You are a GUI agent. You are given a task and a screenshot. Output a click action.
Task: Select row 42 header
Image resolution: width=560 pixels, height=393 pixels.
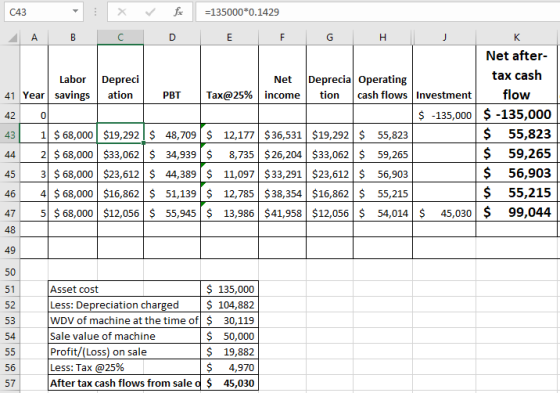[10, 115]
